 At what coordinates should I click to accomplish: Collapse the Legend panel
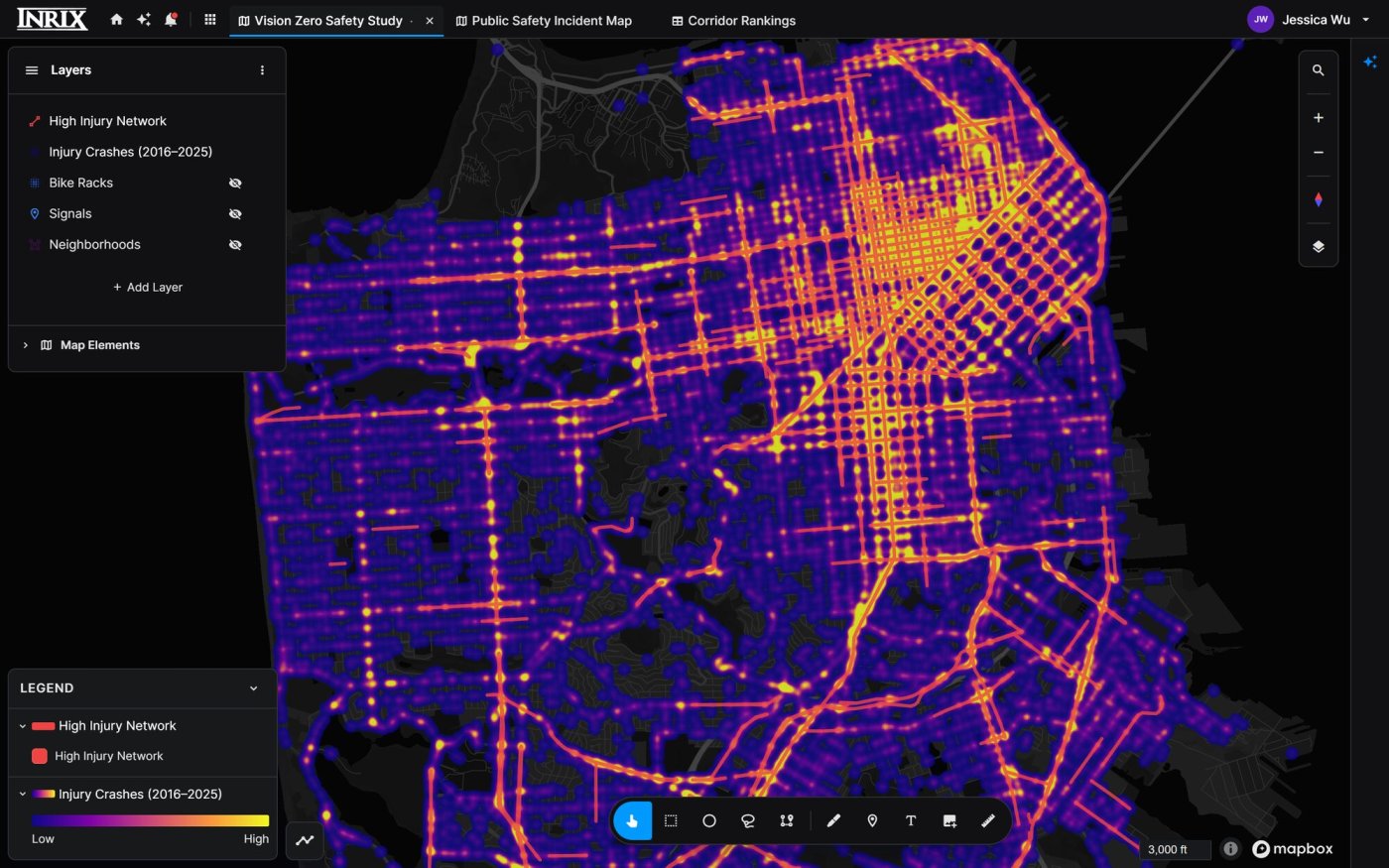click(x=253, y=688)
